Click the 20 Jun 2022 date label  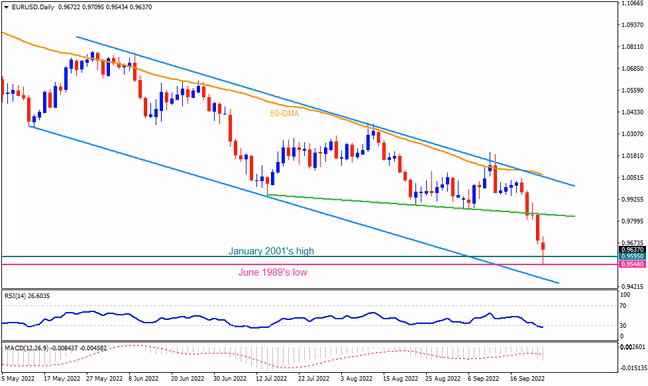(188, 378)
